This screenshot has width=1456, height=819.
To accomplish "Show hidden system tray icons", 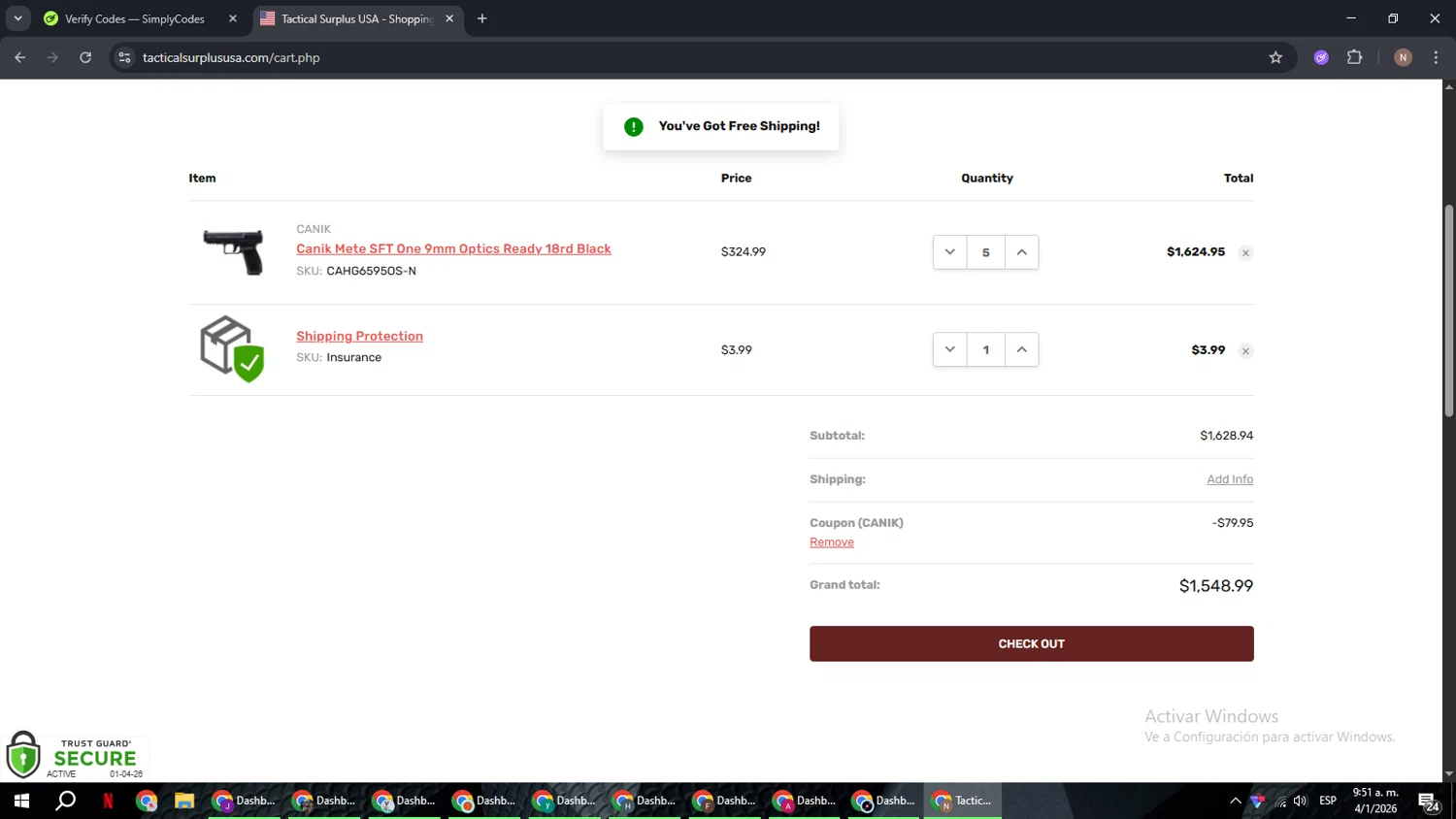I will click(1236, 801).
